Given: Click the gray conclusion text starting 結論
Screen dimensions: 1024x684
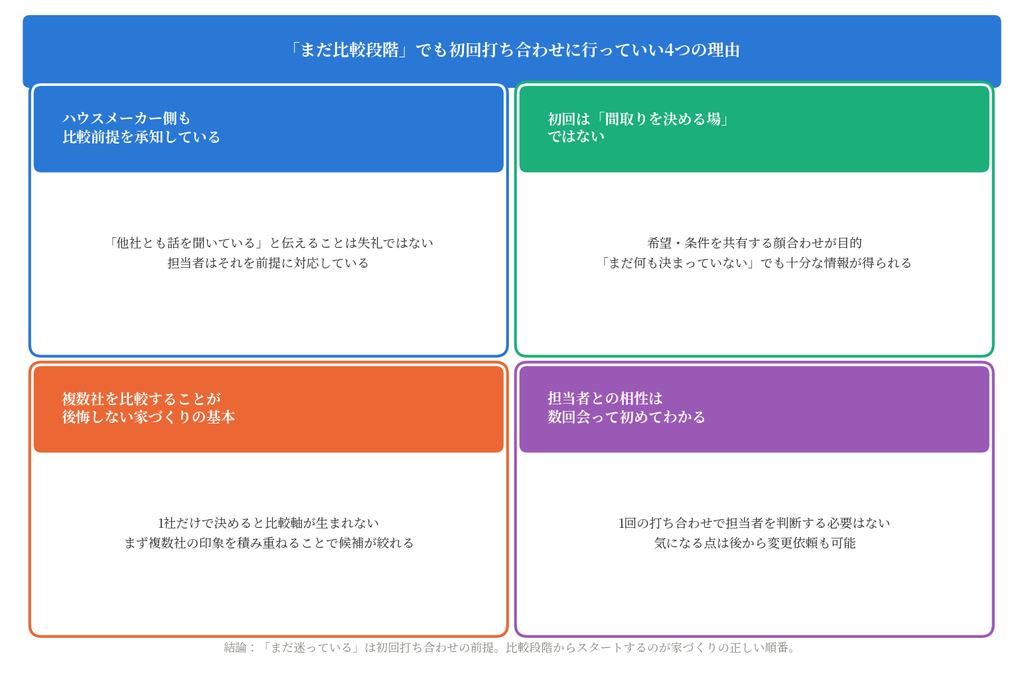Looking at the screenshot, I should (510, 647).
